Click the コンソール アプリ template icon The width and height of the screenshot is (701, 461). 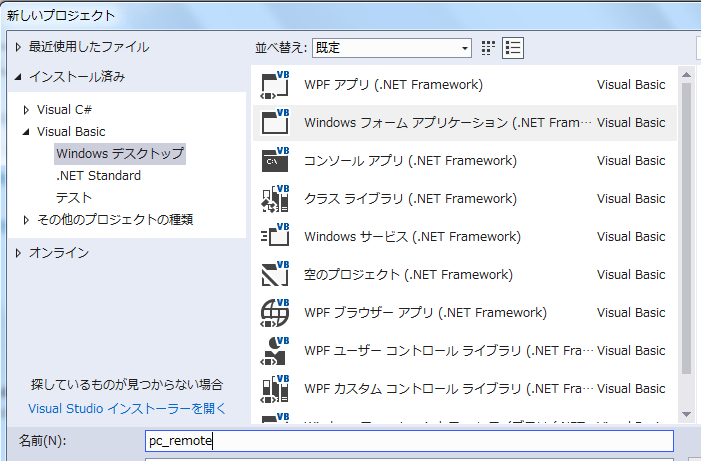click(275, 161)
